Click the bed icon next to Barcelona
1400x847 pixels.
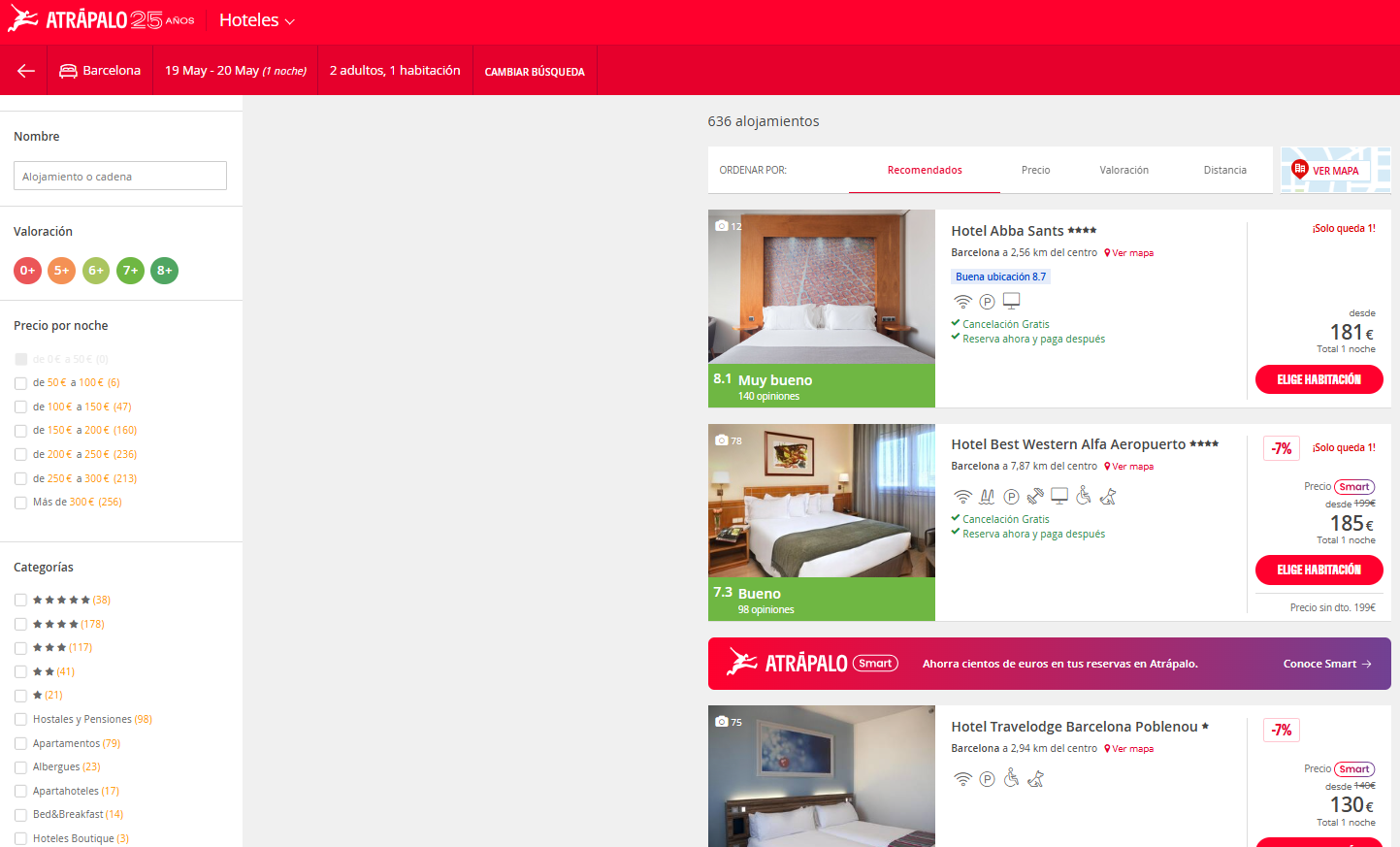[x=68, y=71]
